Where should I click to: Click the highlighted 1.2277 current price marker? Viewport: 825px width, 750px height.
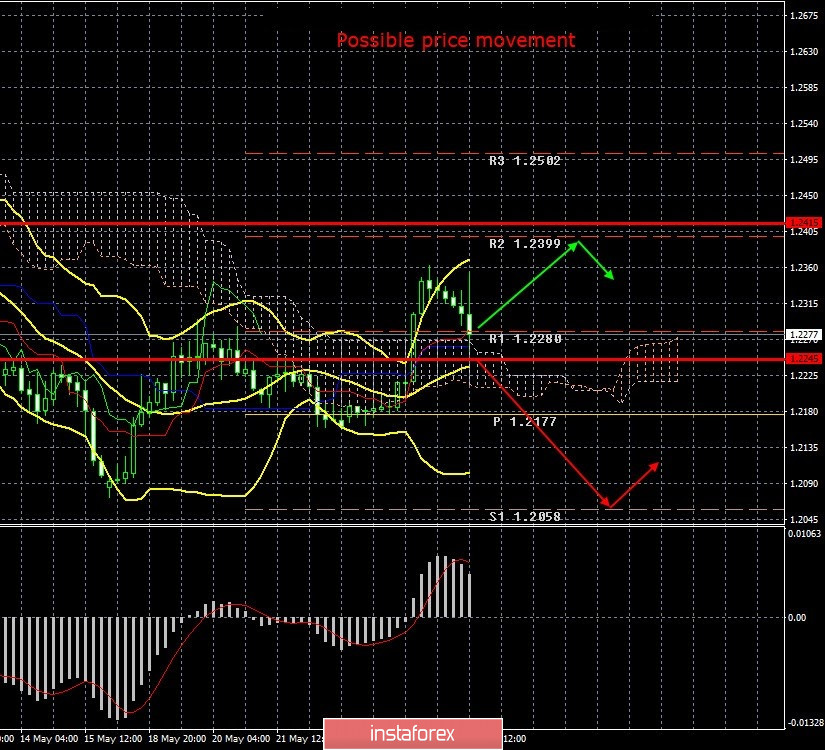coord(806,332)
